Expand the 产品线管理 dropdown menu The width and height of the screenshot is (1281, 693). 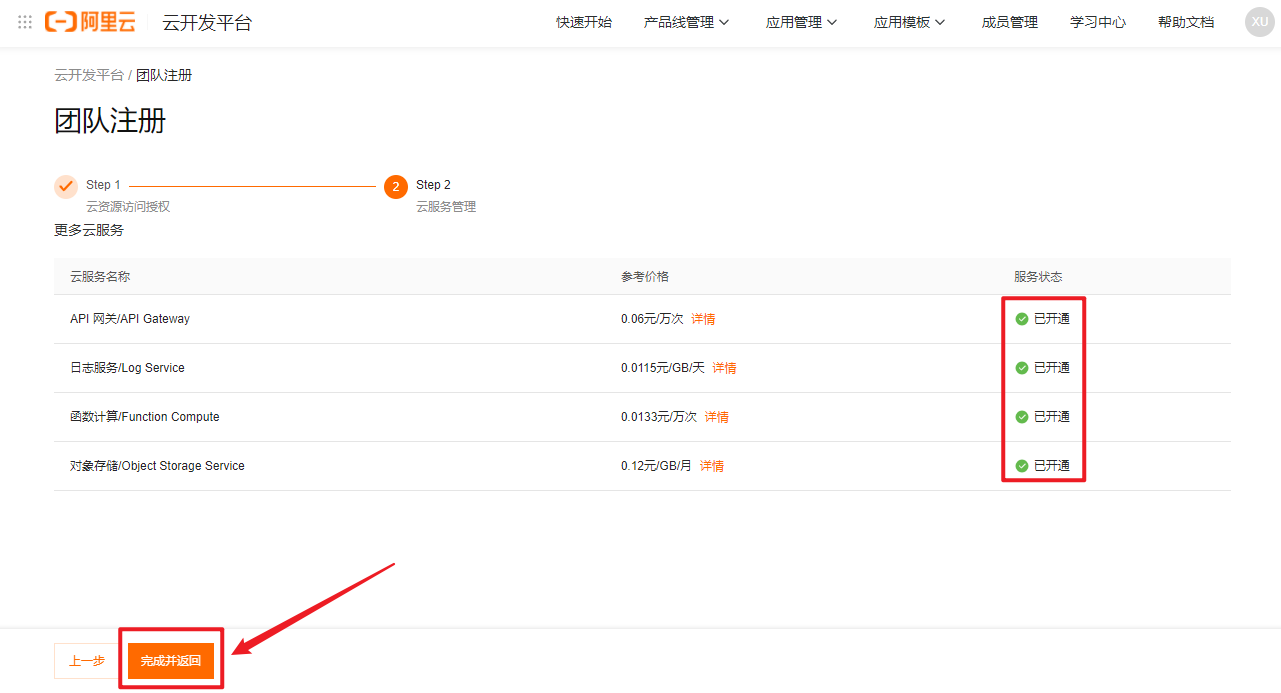(x=687, y=22)
